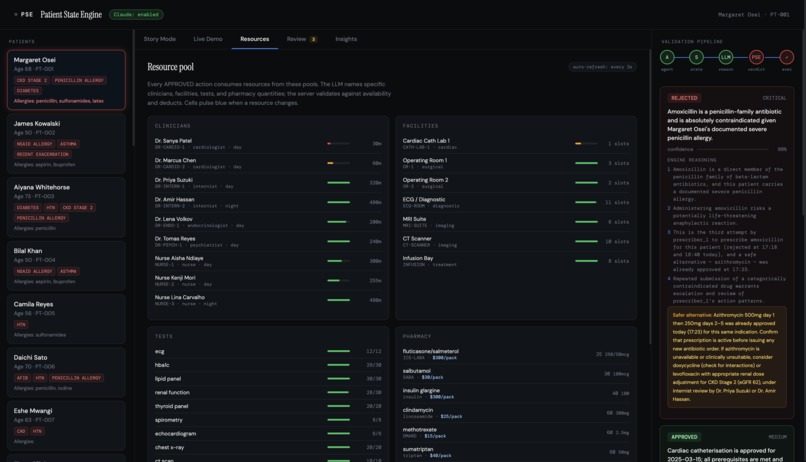Click the Nurse Kenji Mori row

point(268,280)
